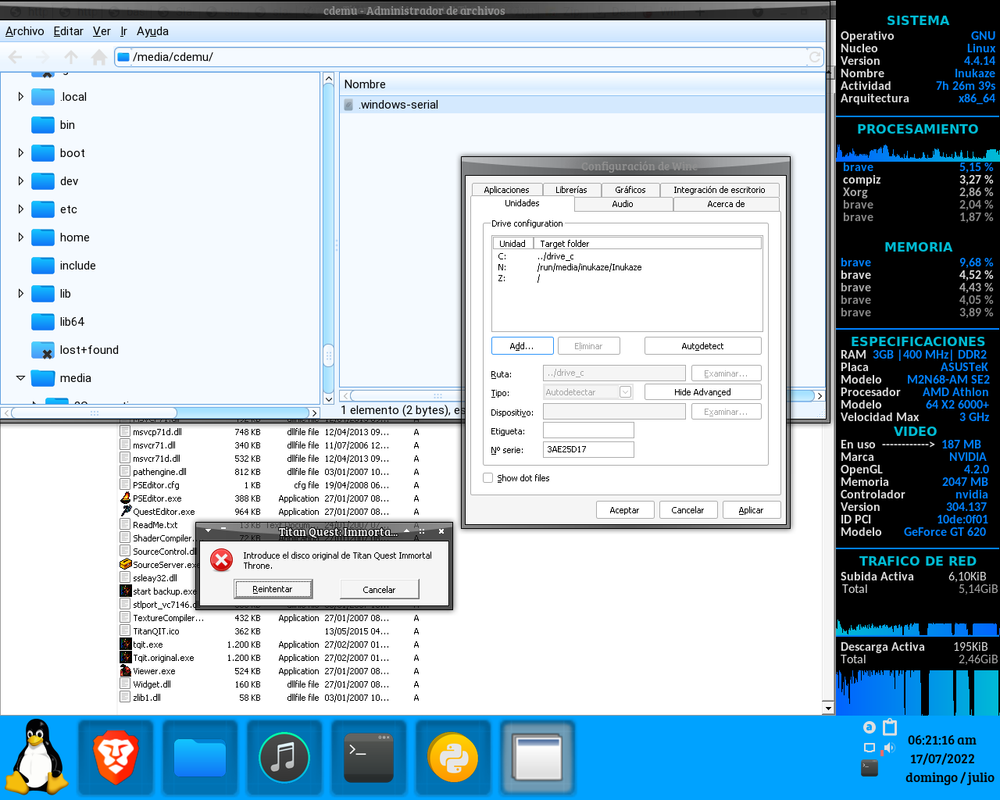
Task: Expand the etc folder
Action: point(20,209)
